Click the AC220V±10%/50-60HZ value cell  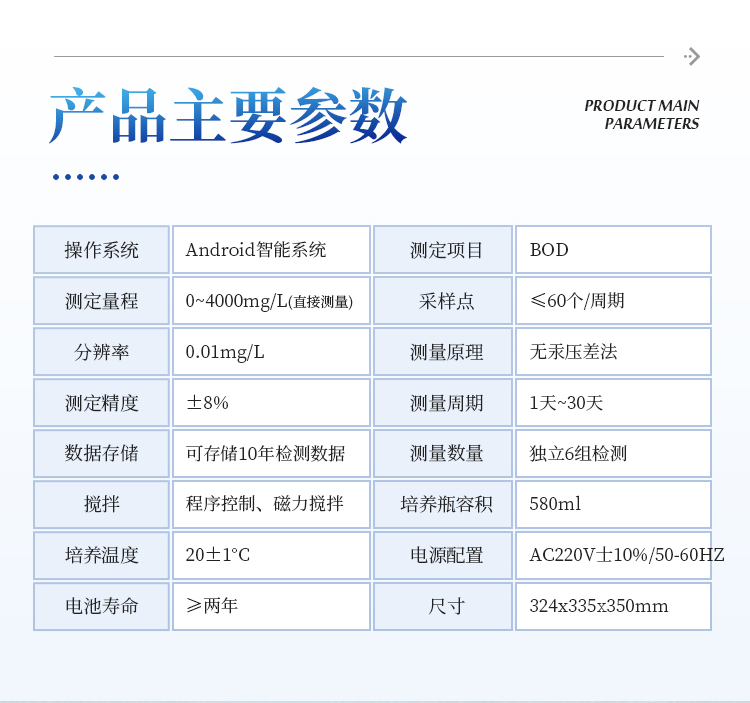(613, 555)
